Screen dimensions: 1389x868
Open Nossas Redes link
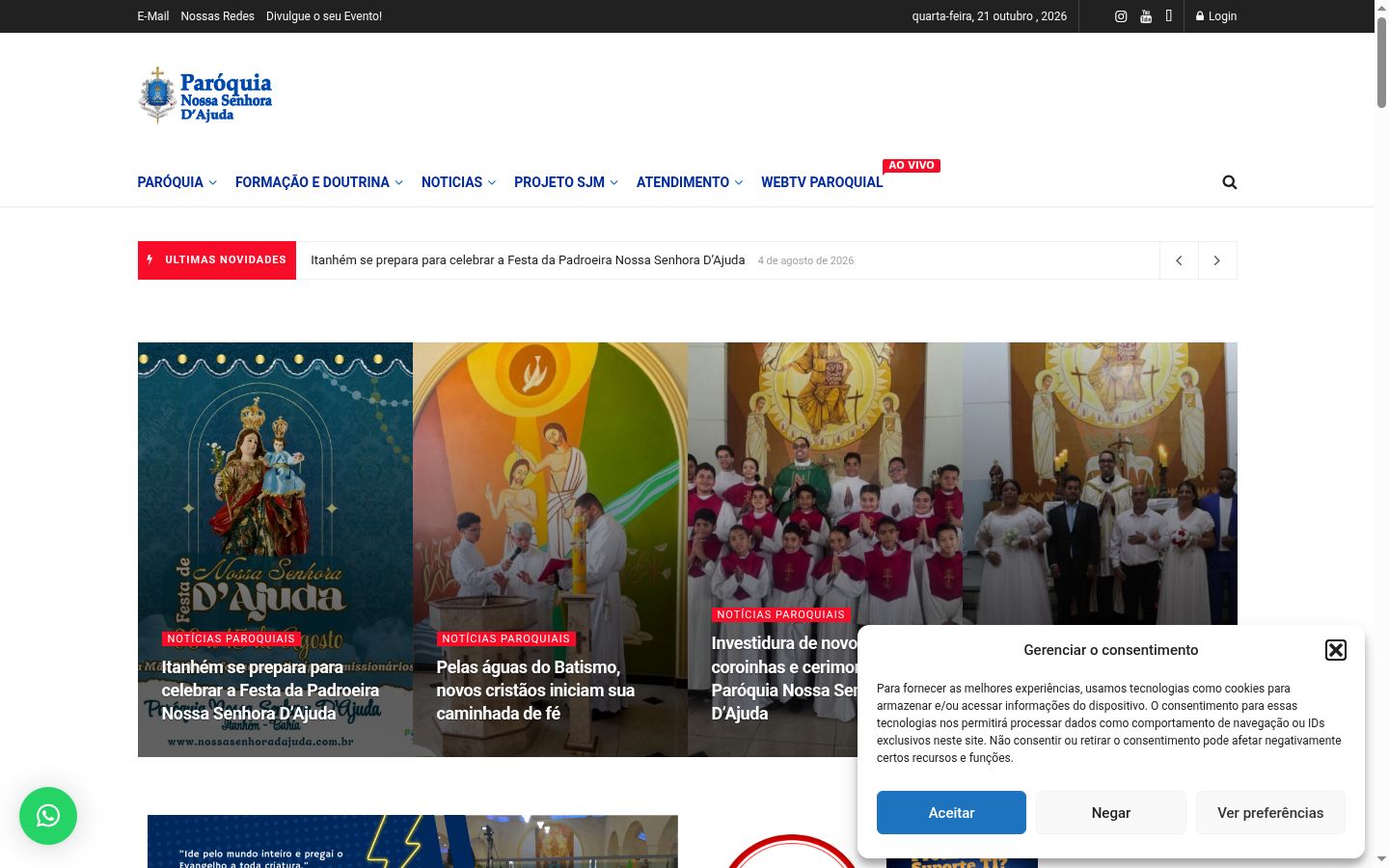click(x=218, y=16)
